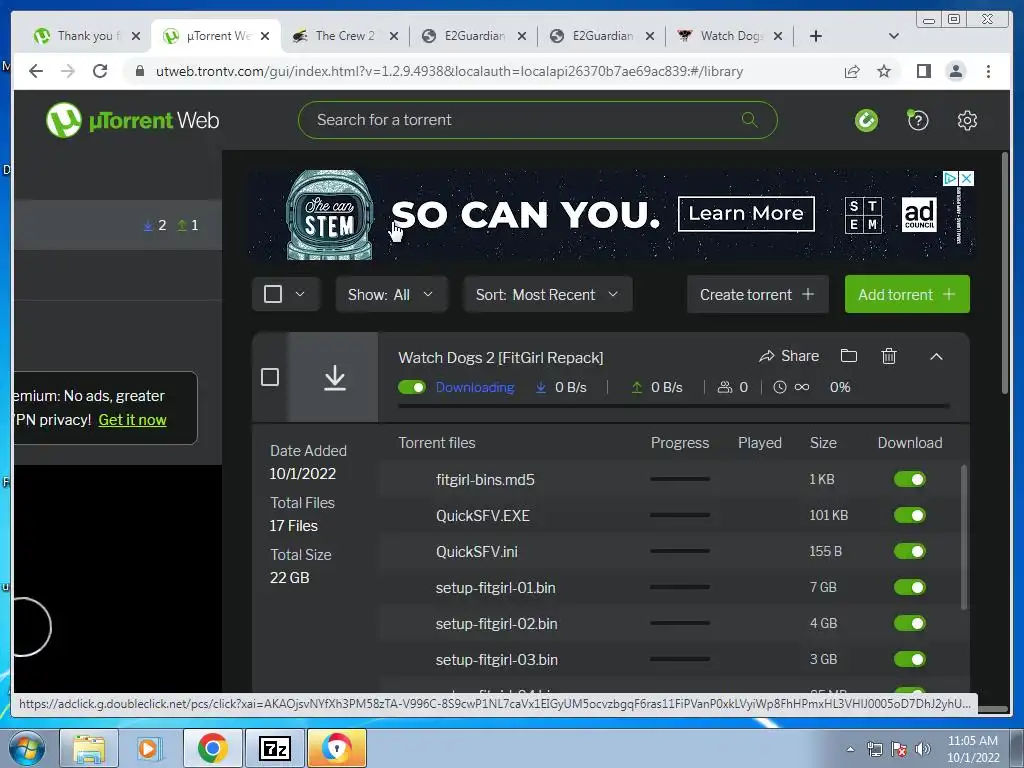Switch to the first E2Guardian tab
The height and width of the screenshot is (768, 1024).
(473, 36)
